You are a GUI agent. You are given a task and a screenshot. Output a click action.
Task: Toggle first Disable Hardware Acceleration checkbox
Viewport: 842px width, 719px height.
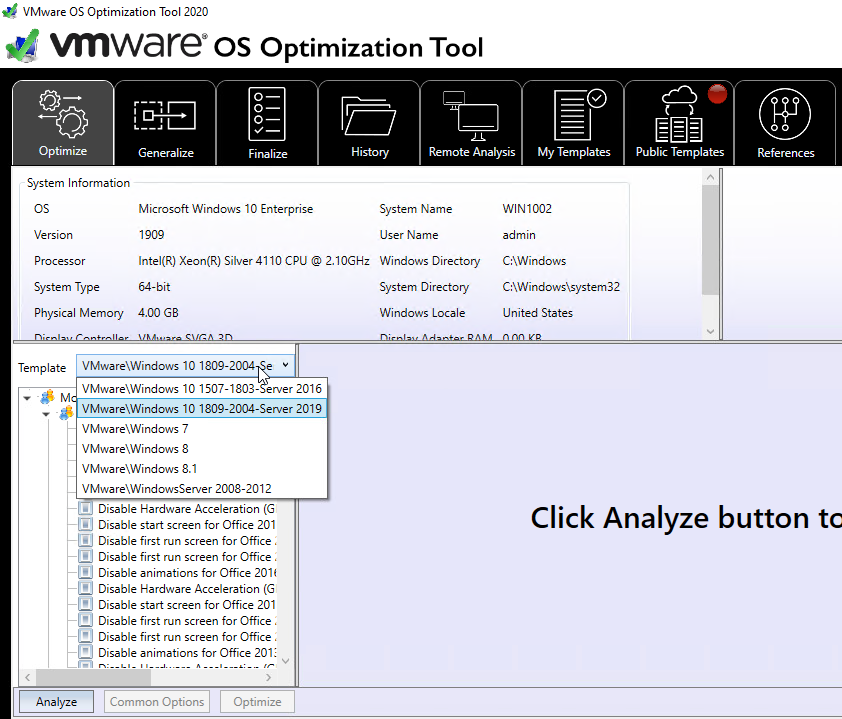85,508
